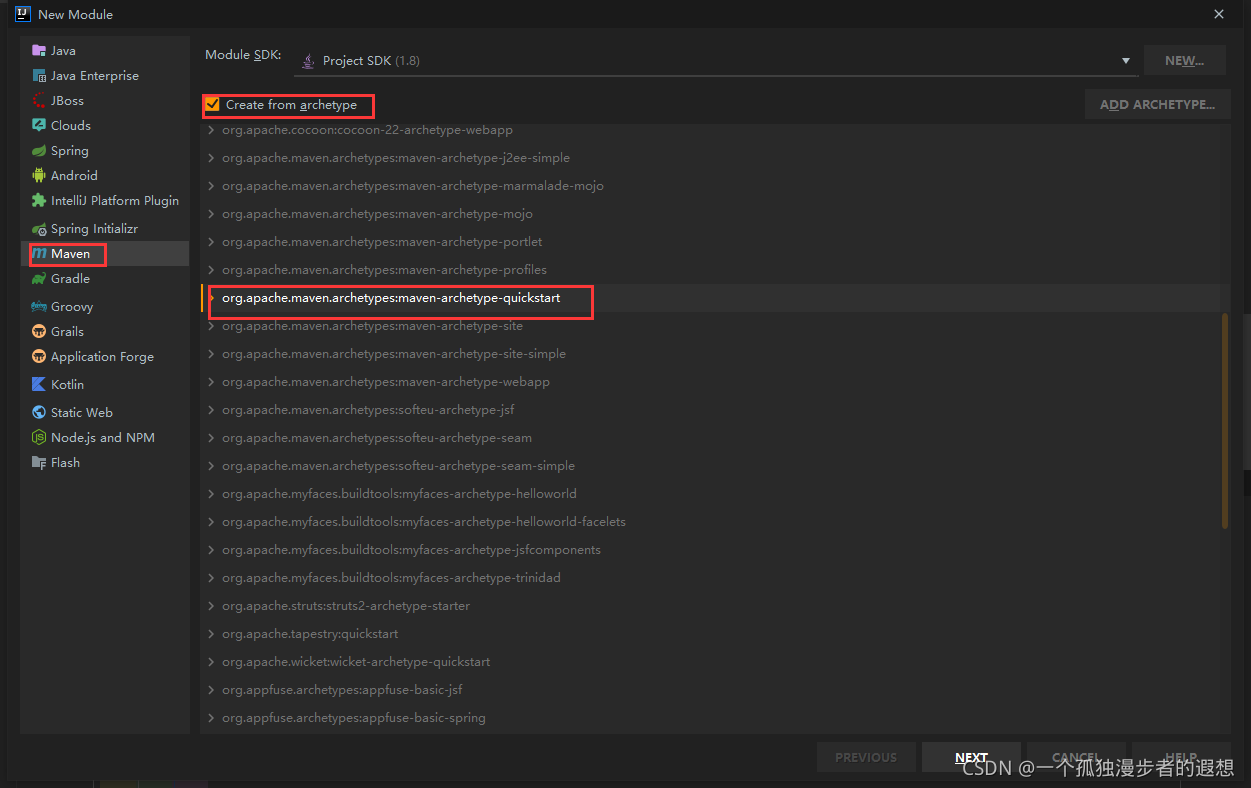Click the IntelliJ Platform Plugin icon
The image size is (1251, 788).
click(39, 200)
